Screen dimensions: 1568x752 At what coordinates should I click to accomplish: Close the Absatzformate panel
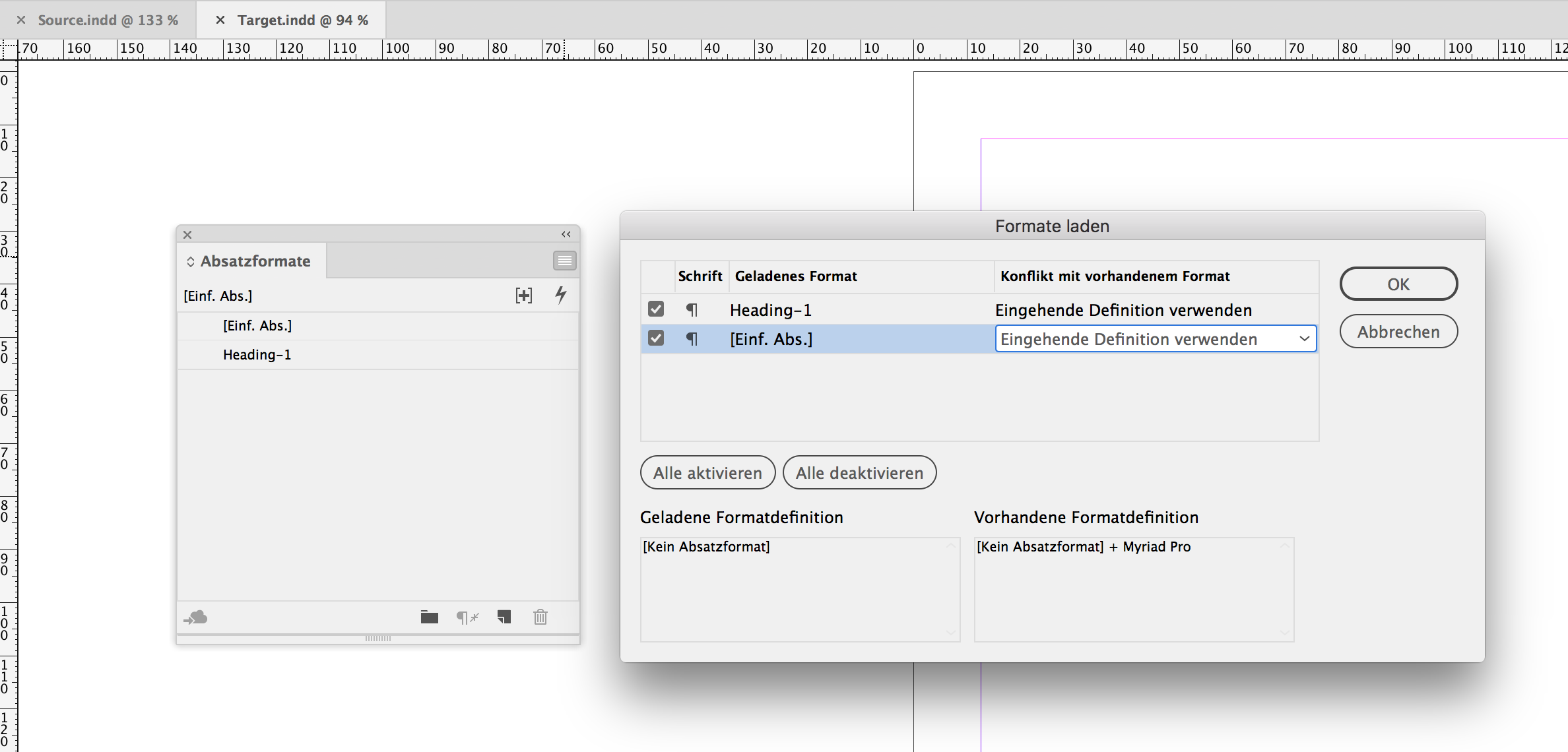click(187, 234)
